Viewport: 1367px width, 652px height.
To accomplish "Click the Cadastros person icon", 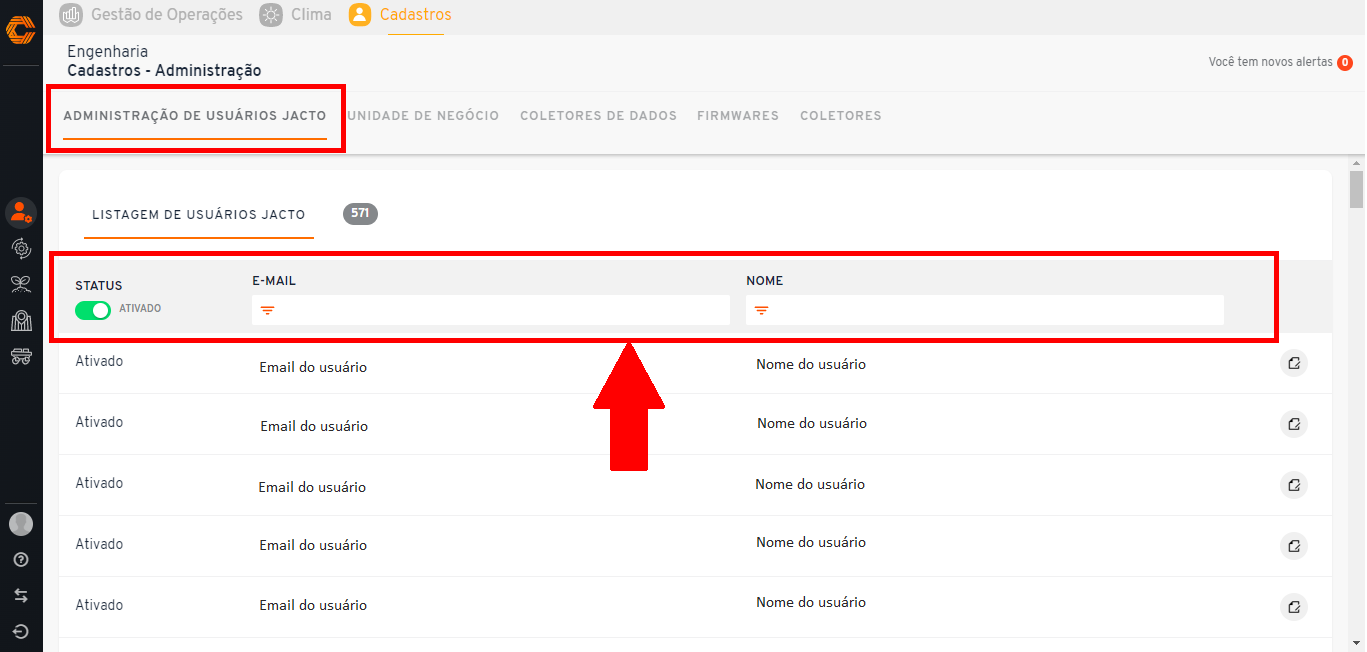I will (x=360, y=15).
